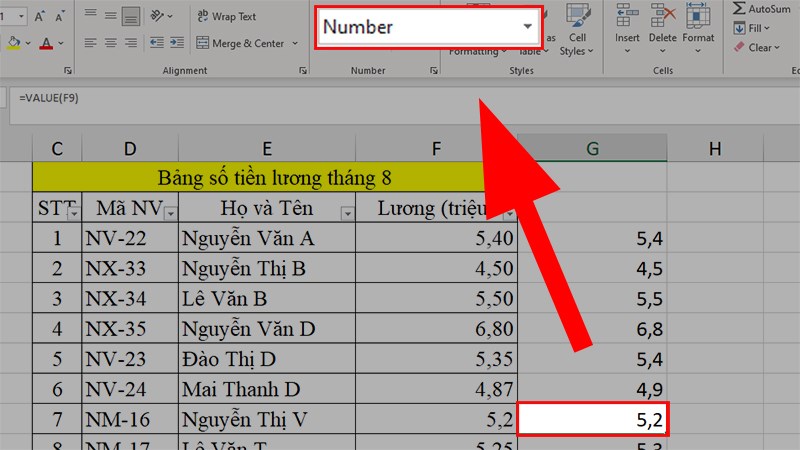Decrease font size with the small A icon

pyautogui.click(x=60, y=16)
